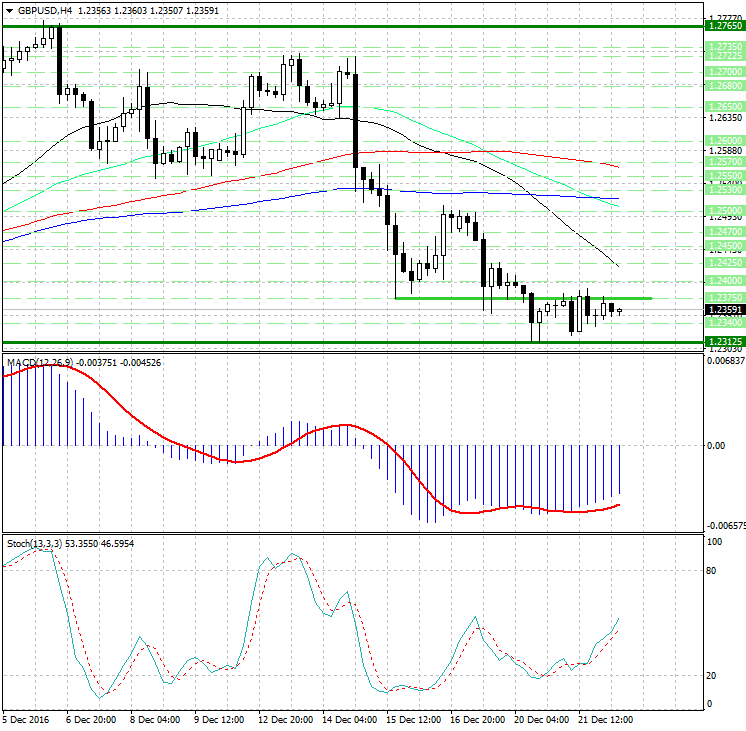Viewport: 746px width, 731px height.
Task: Click the 9 Dec 12:00 time marker
Action: pyautogui.click(x=220, y=718)
